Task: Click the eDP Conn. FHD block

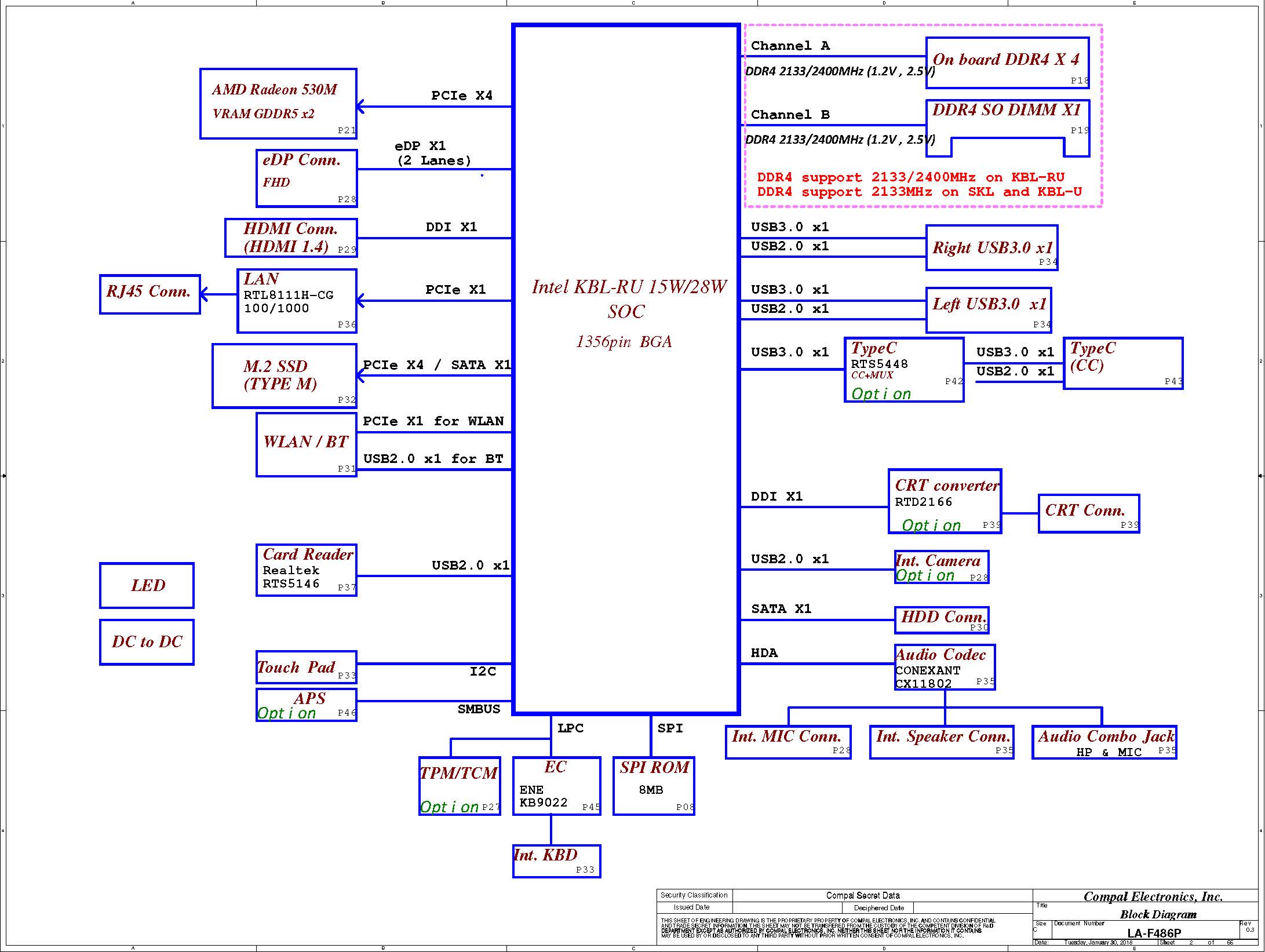Action: tap(307, 178)
